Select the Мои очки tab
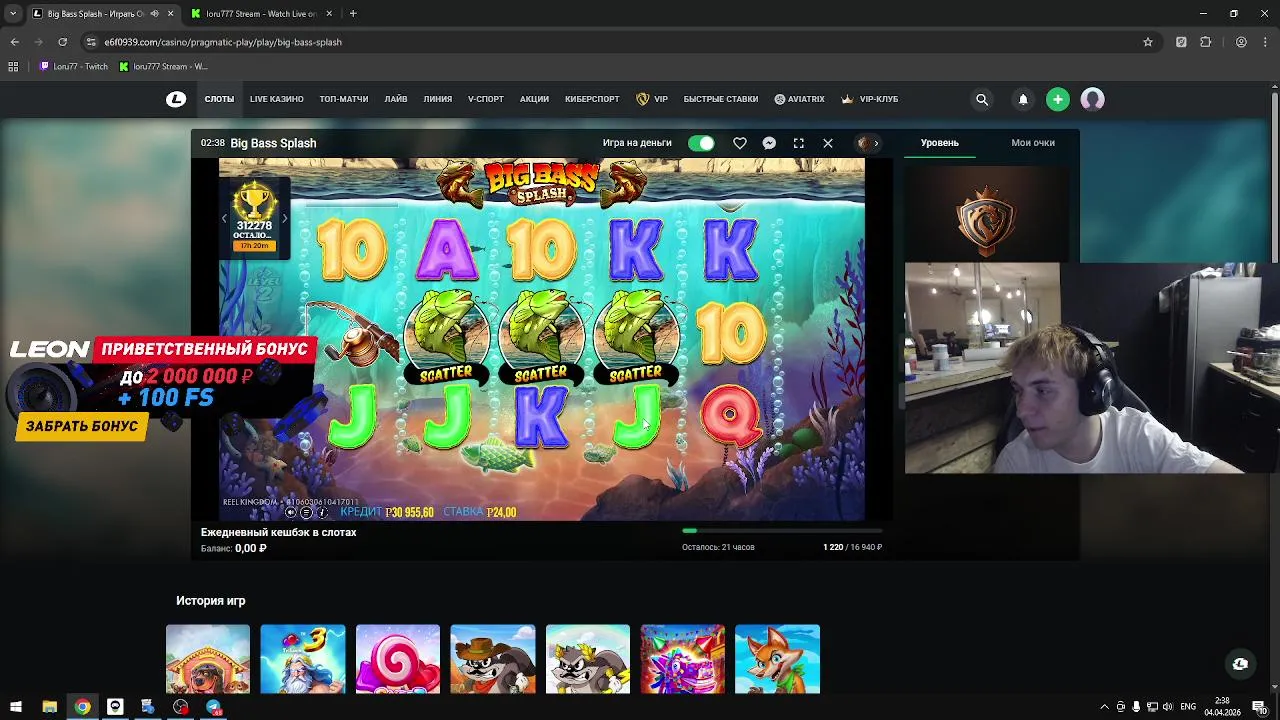Viewport: 1280px width, 720px height. click(1033, 143)
